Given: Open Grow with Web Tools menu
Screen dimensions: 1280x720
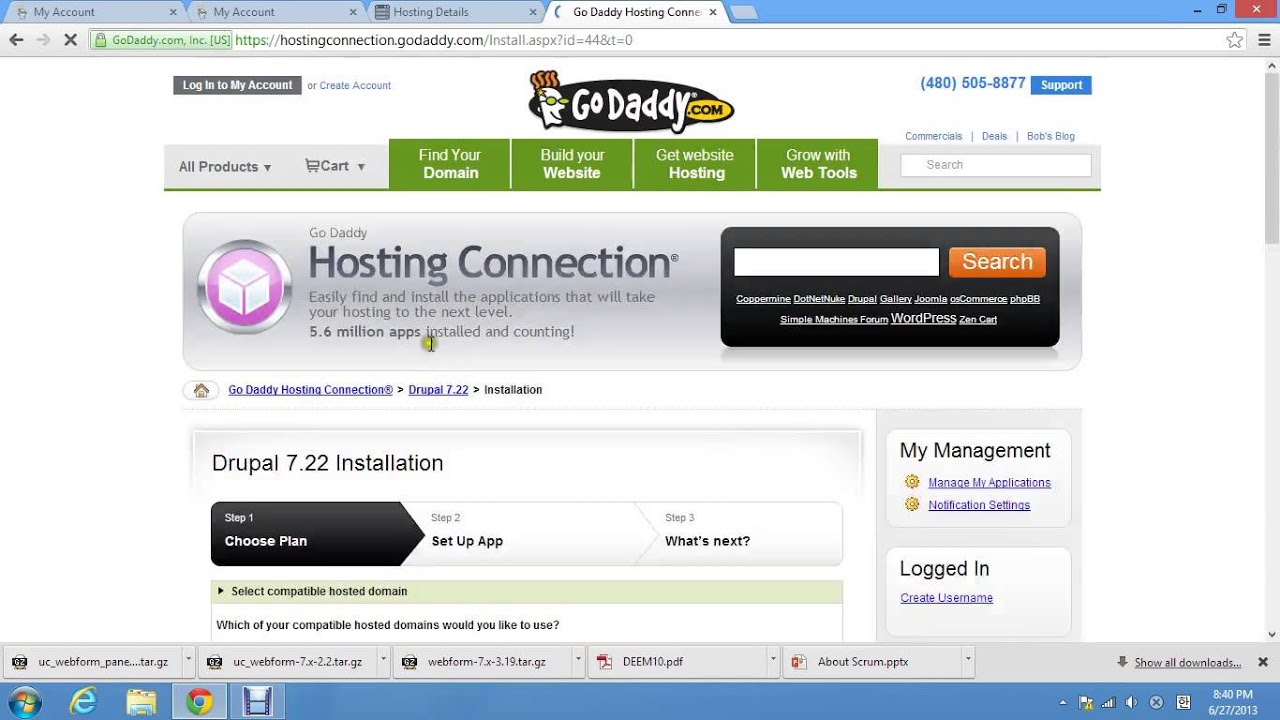Looking at the screenshot, I should tap(818, 164).
